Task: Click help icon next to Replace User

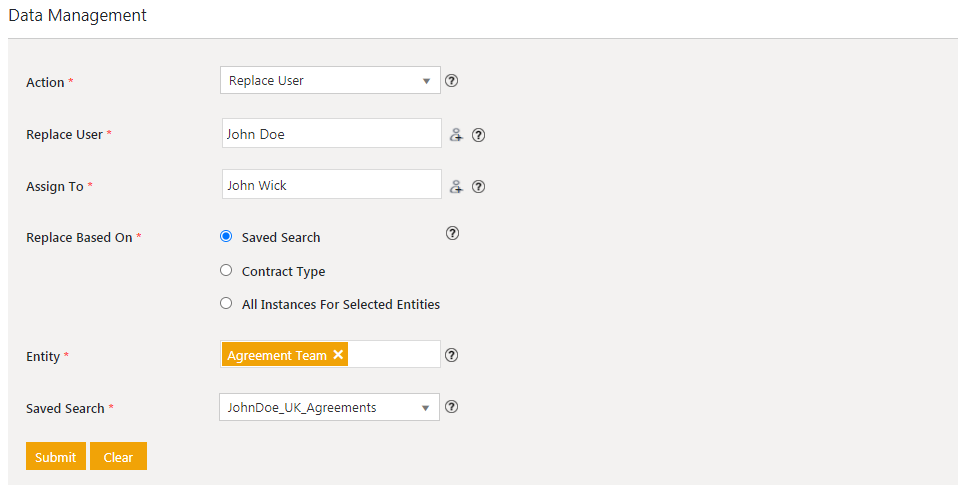Action: click(x=478, y=134)
